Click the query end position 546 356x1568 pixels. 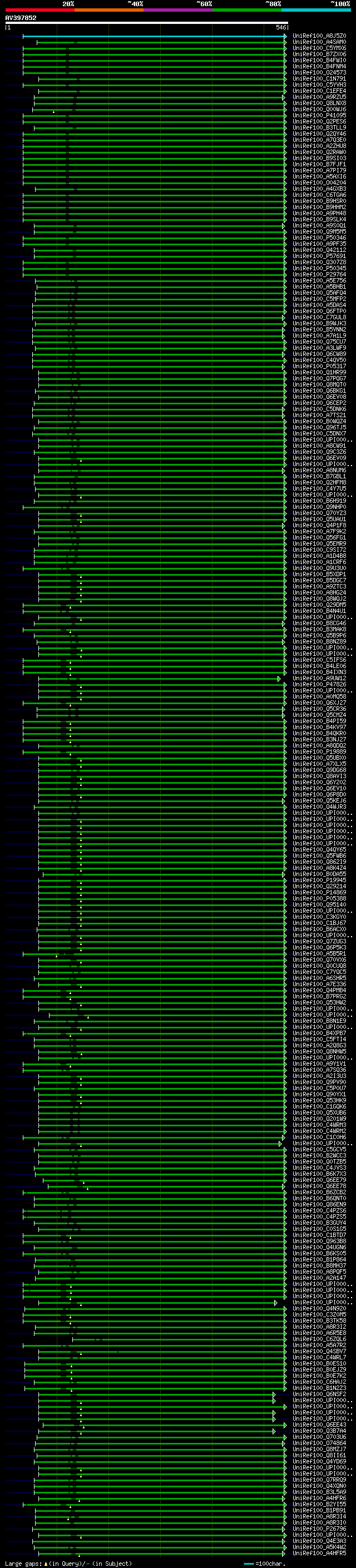point(280,27)
